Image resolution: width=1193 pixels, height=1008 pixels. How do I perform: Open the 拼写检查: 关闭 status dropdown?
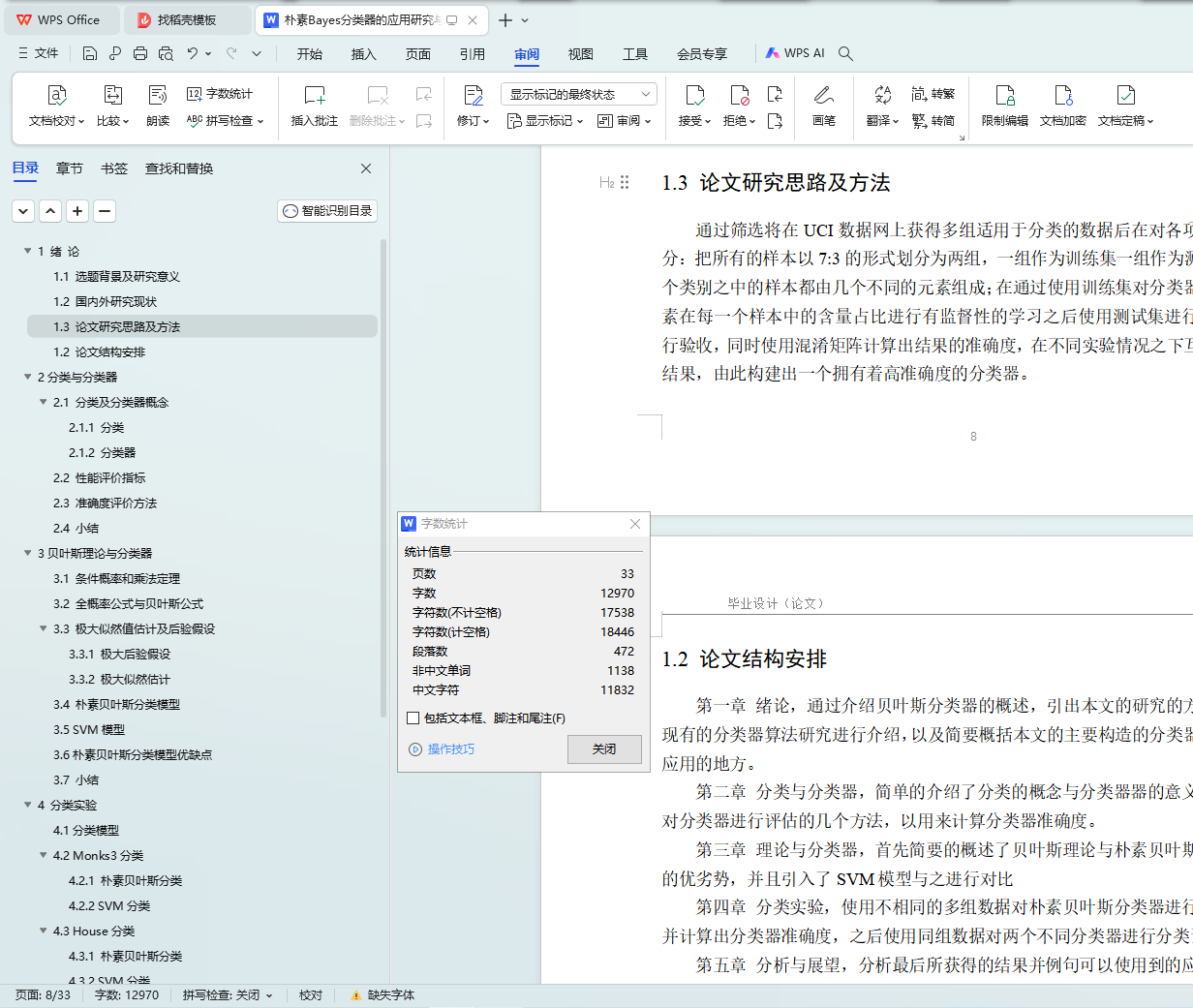(228, 995)
